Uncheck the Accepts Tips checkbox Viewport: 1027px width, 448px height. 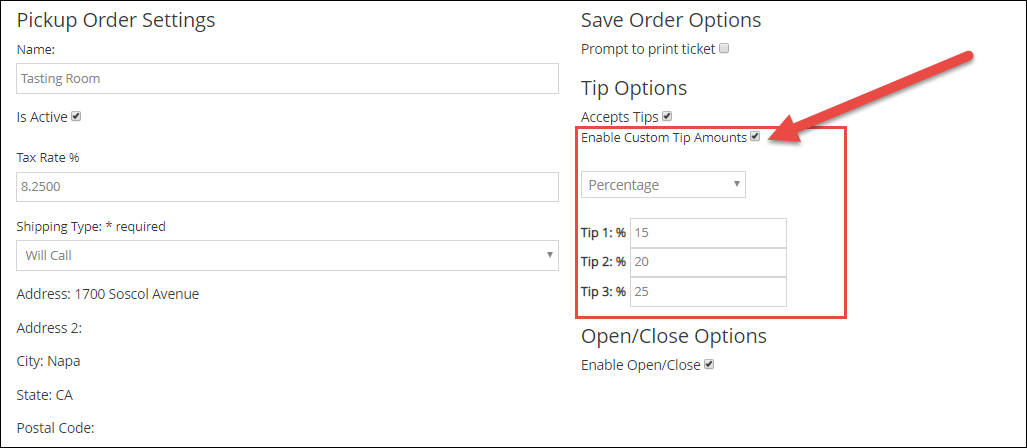tap(667, 116)
